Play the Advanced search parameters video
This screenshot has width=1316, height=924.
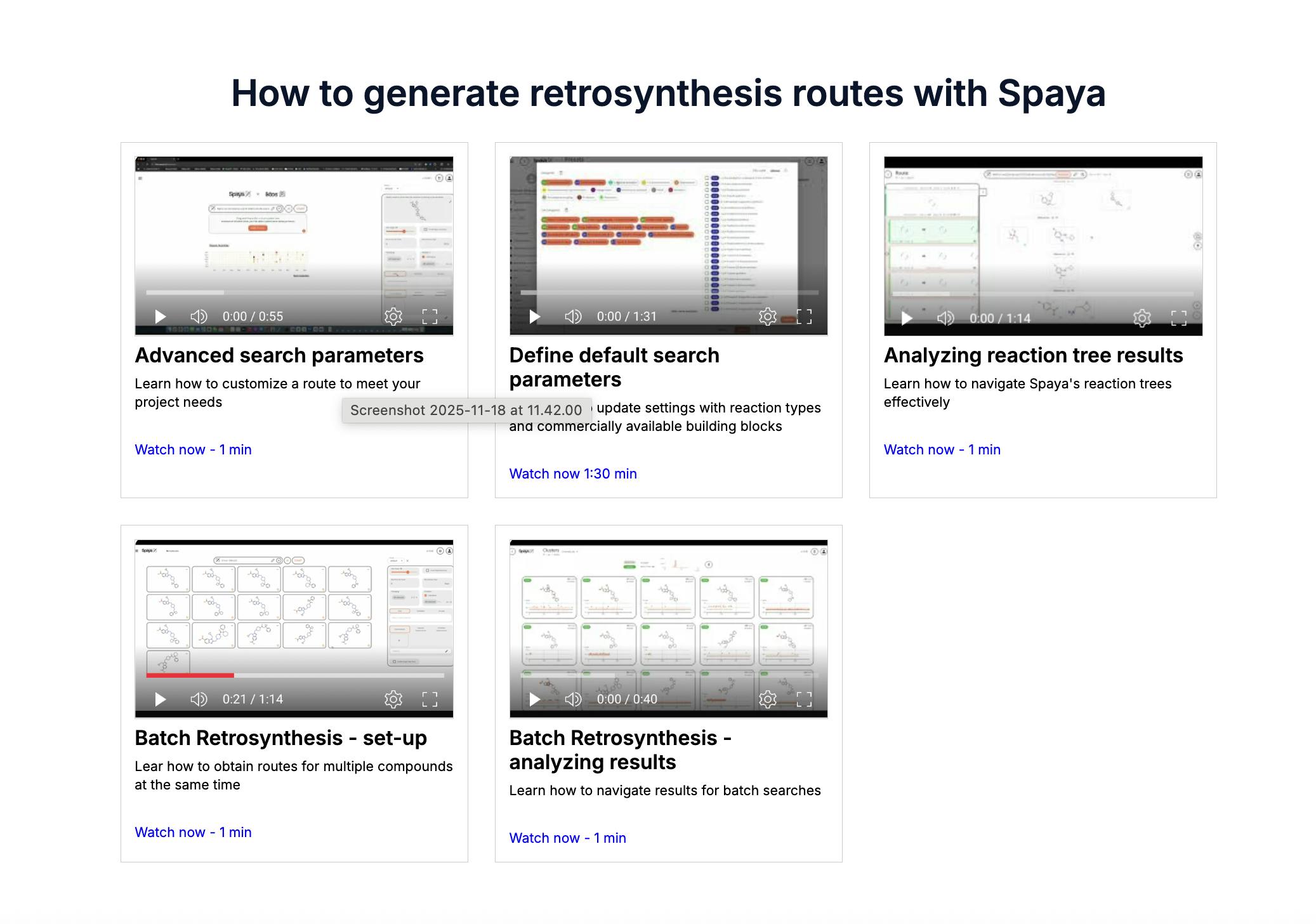click(161, 317)
